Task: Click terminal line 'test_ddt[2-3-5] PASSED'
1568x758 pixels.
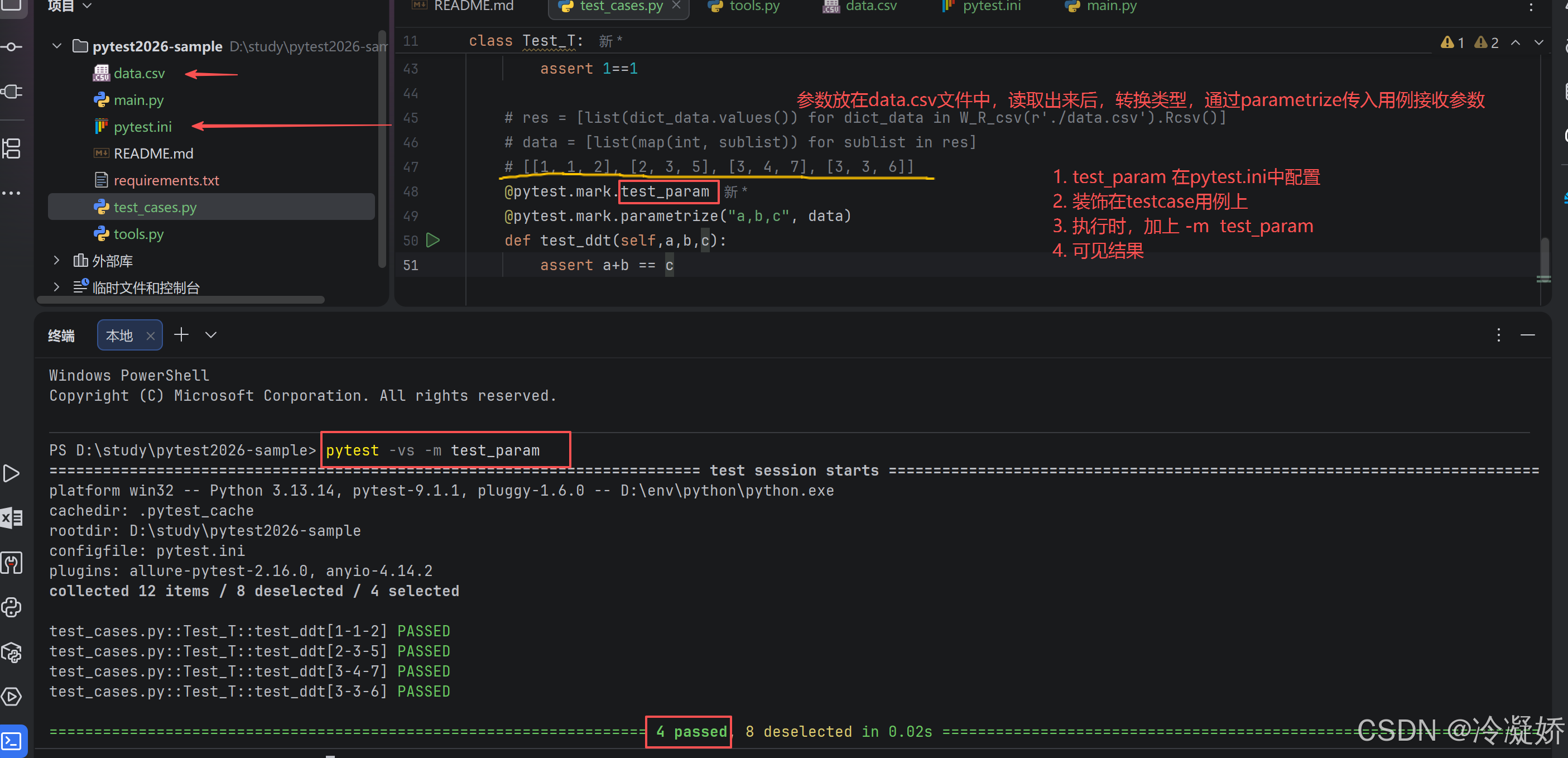Action: [249, 651]
